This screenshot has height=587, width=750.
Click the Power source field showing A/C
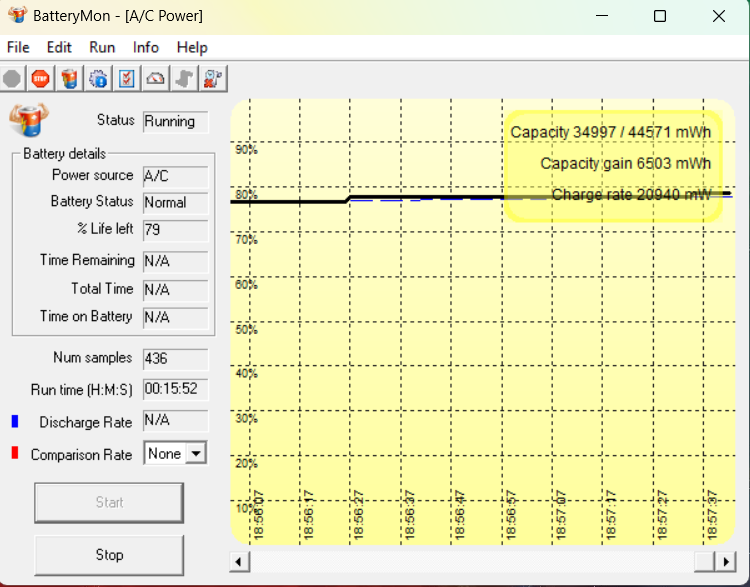(176, 176)
